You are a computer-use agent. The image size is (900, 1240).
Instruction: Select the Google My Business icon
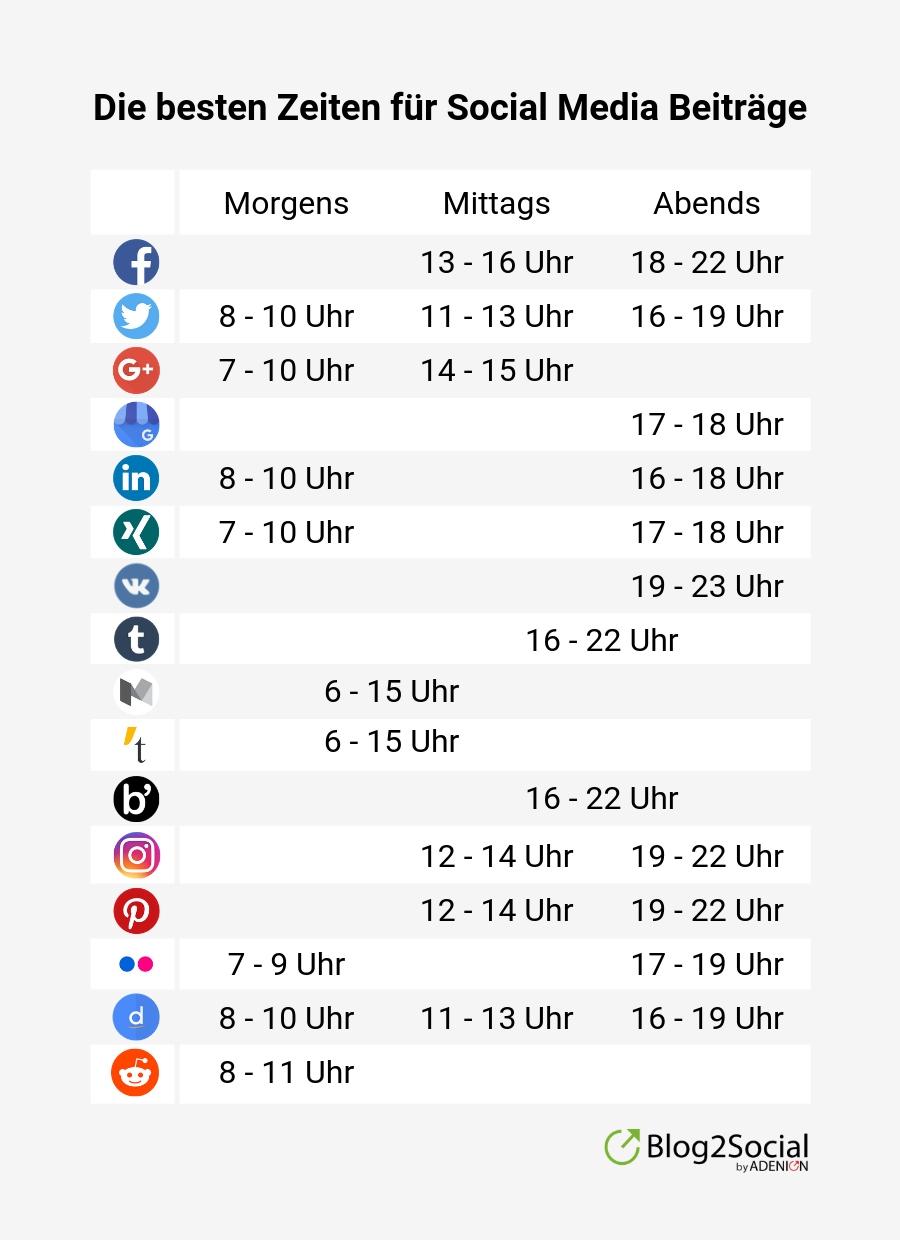click(136, 425)
